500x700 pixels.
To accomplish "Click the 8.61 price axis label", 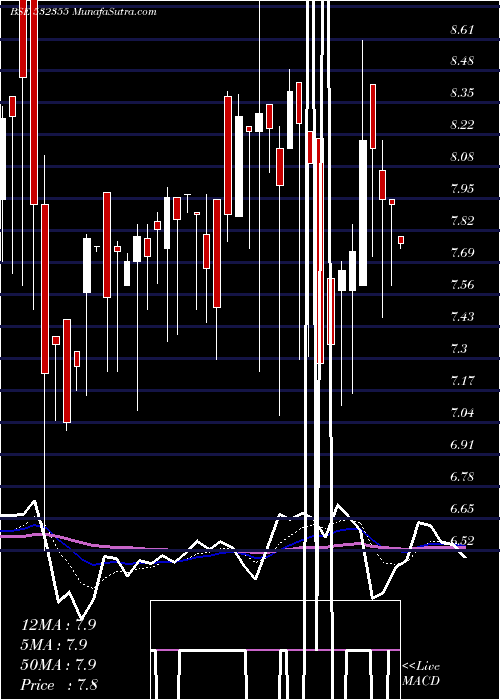I will (x=462, y=30).
